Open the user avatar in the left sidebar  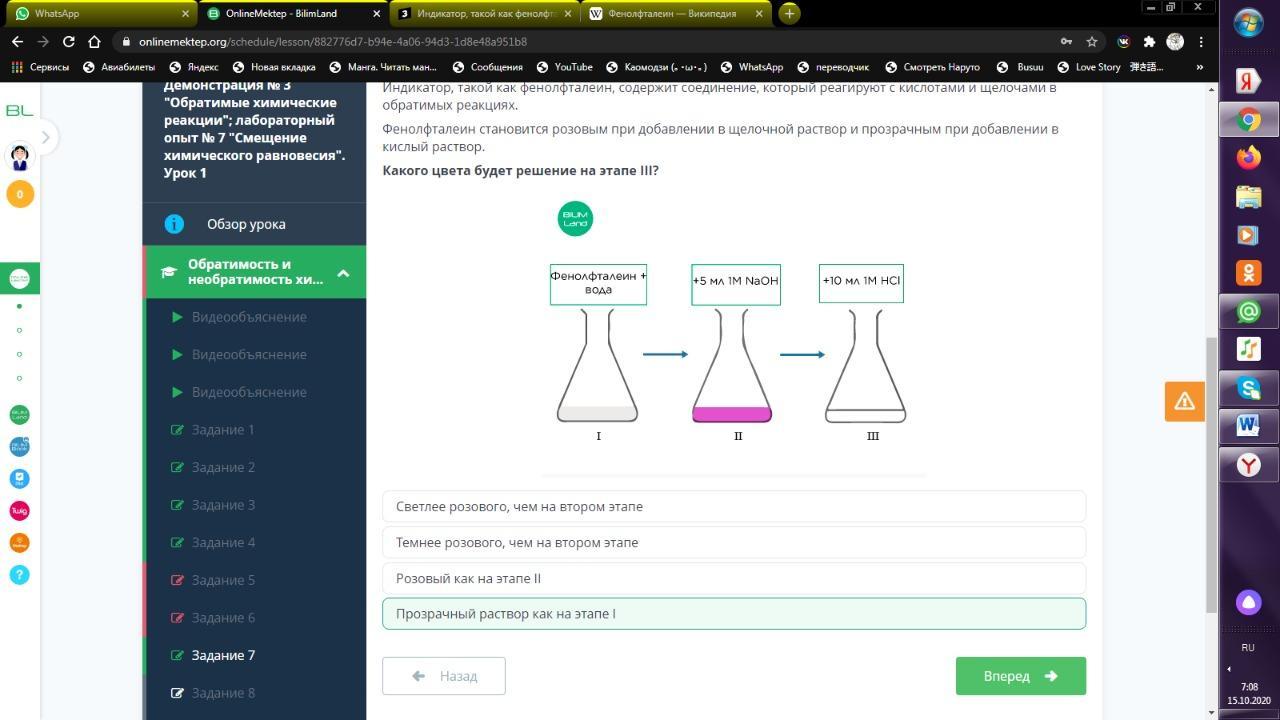point(20,156)
